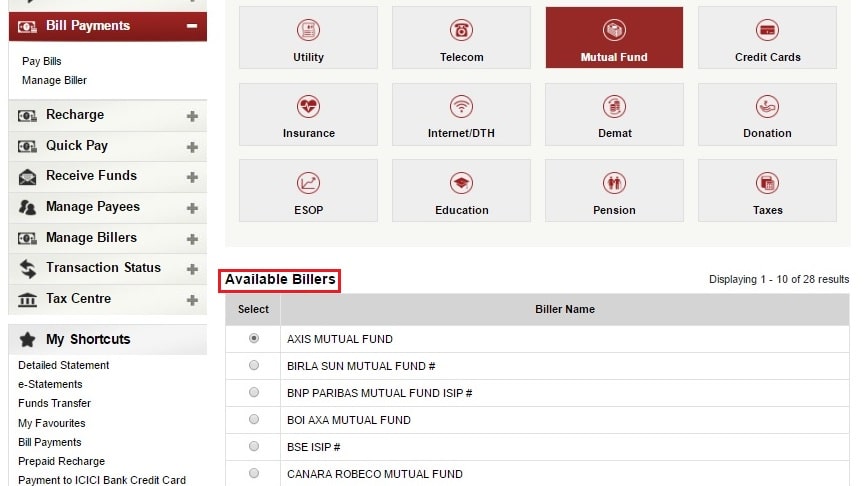The image size is (868, 486).
Task: Expand Receive Funds with plus sign
Action: pos(192,177)
